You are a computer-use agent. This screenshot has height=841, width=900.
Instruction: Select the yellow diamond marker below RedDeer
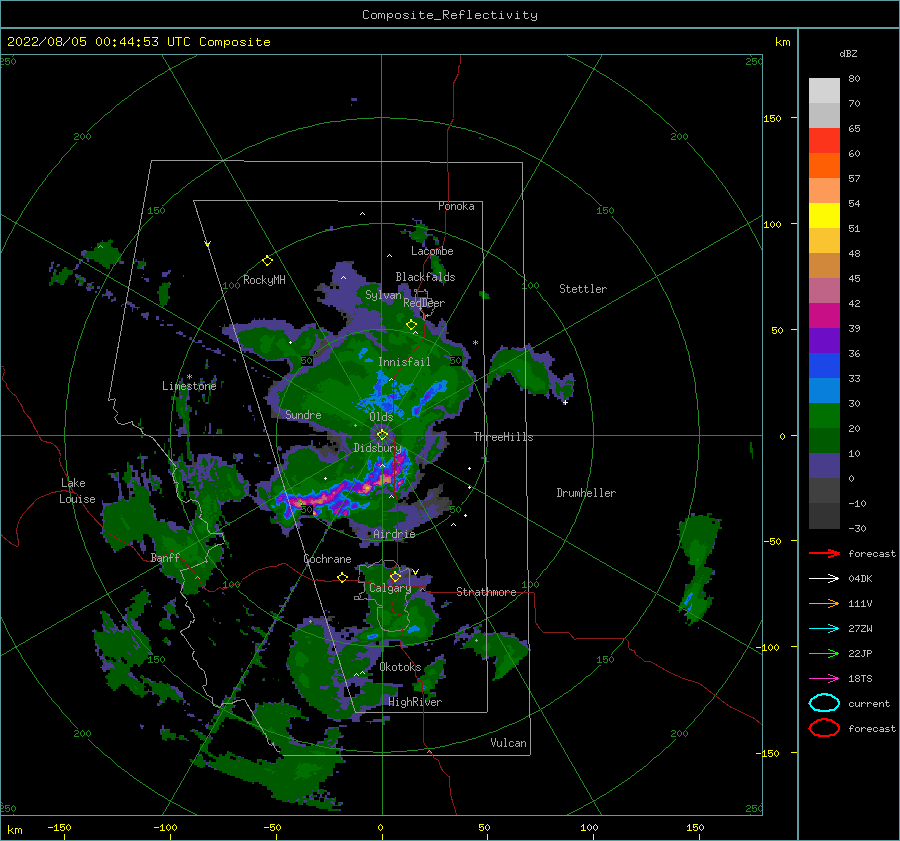[411, 325]
